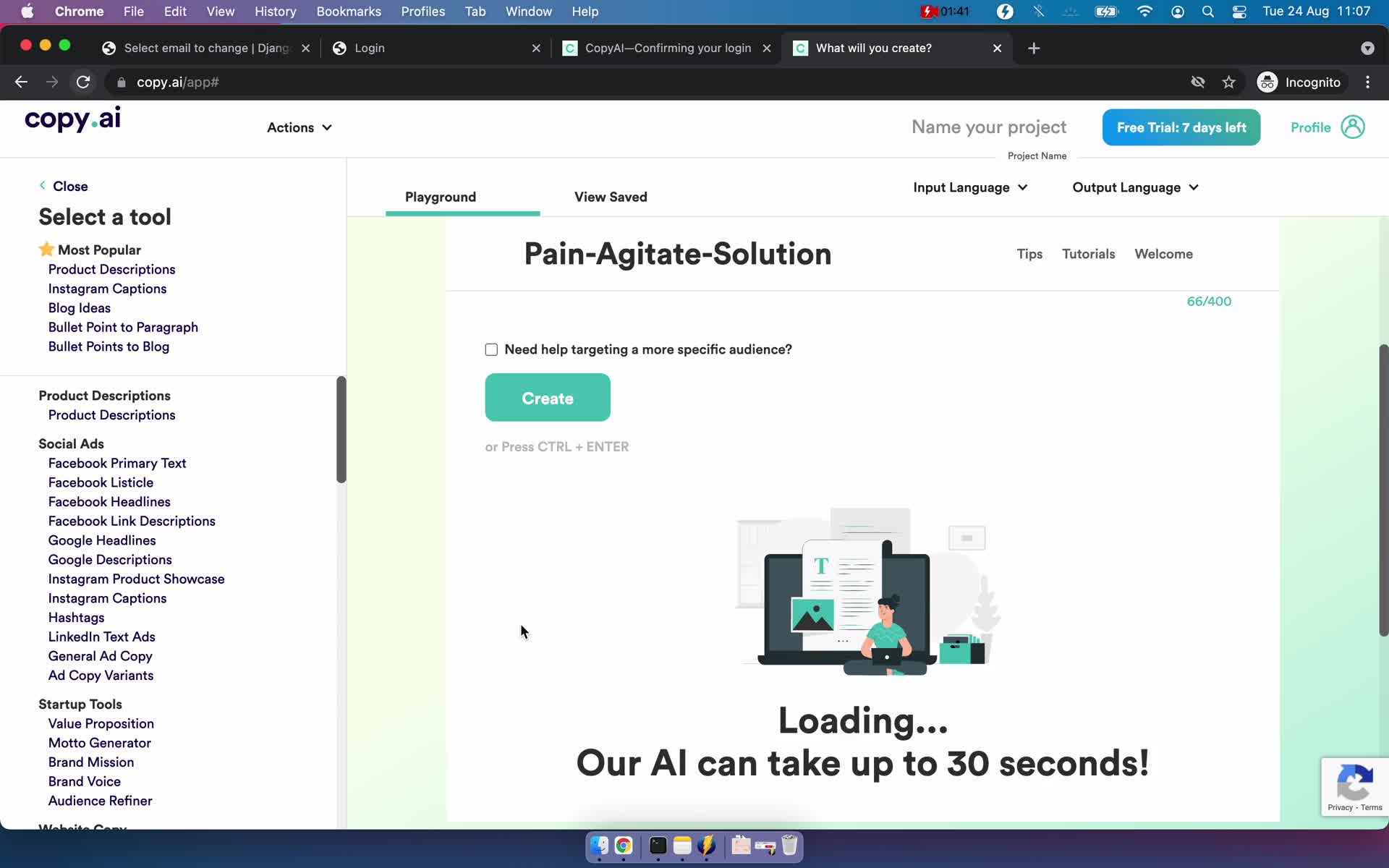Open the Profile avatar icon
The width and height of the screenshot is (1389, 868).
coord(1352,127)
